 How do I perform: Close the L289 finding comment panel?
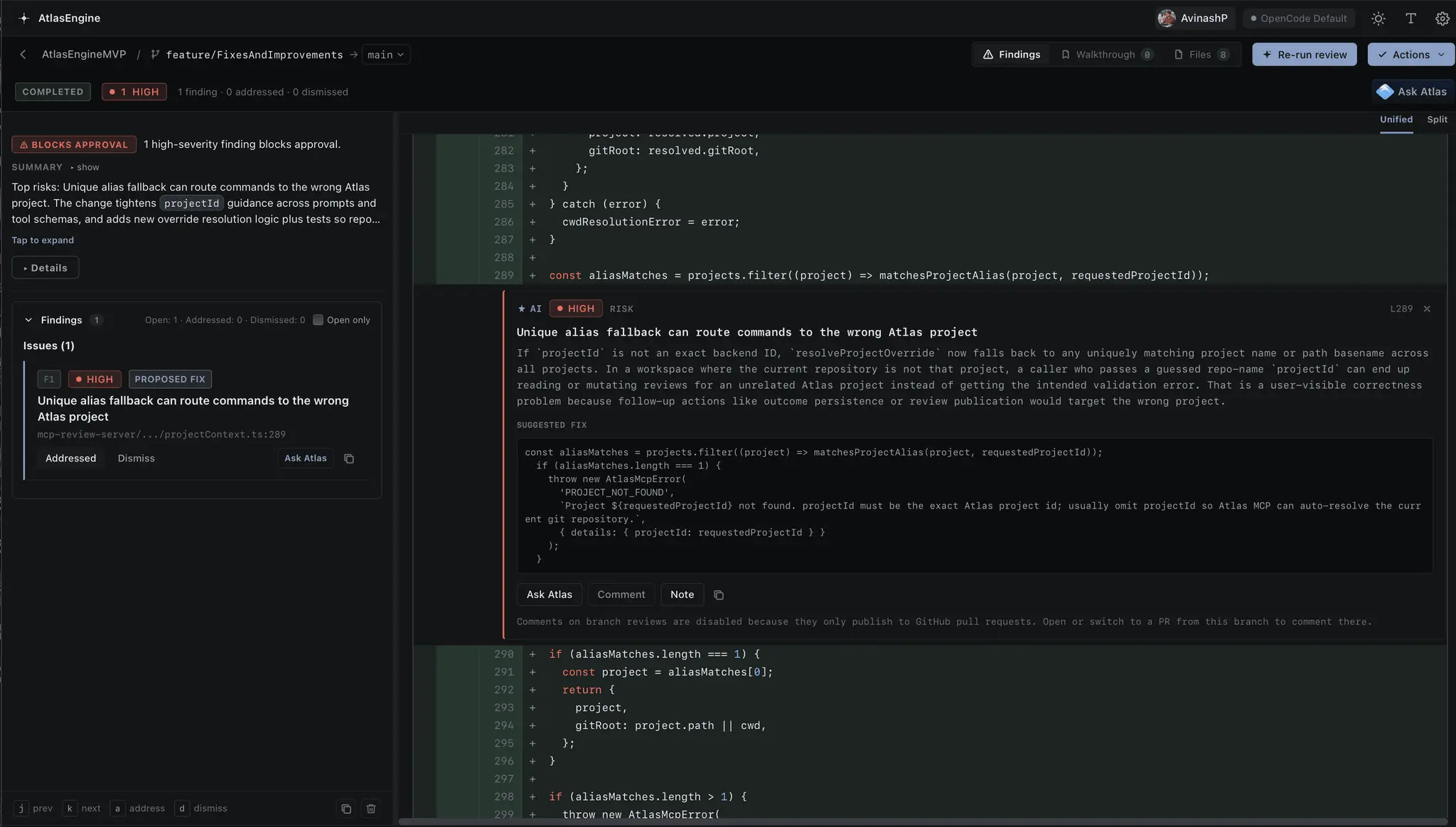pos(1427,309)
